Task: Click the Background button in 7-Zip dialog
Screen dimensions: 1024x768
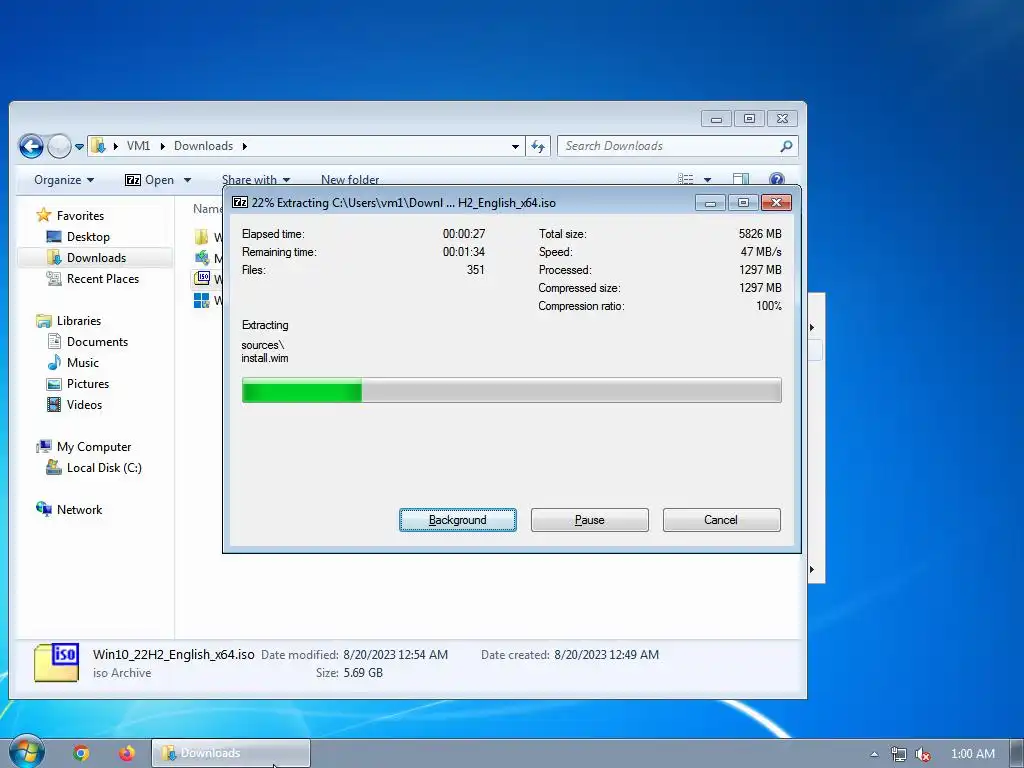Action: tap(458, 520)
